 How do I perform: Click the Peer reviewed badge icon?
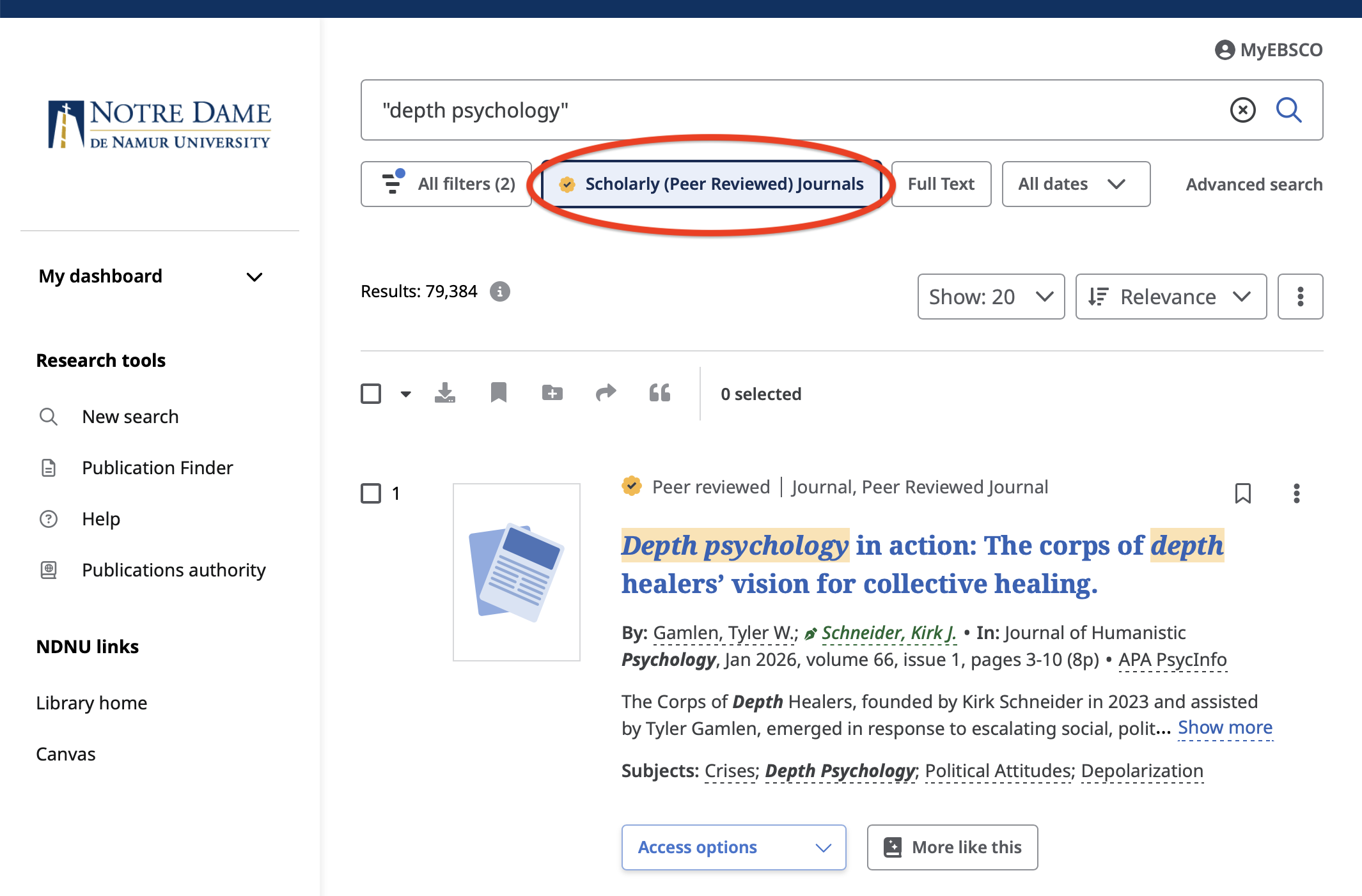[632, 486]
